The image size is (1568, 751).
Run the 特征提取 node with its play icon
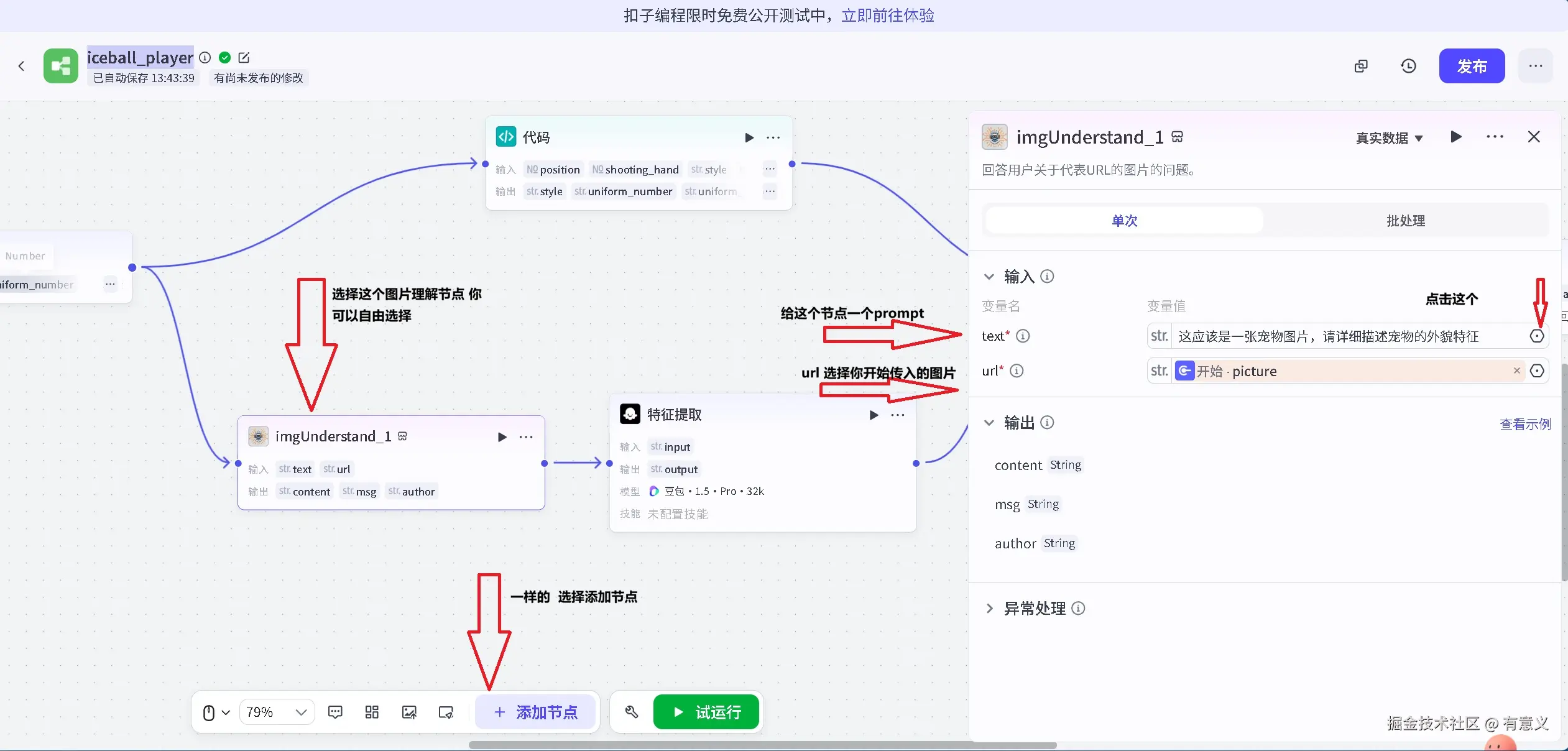[x=874, y=415]
